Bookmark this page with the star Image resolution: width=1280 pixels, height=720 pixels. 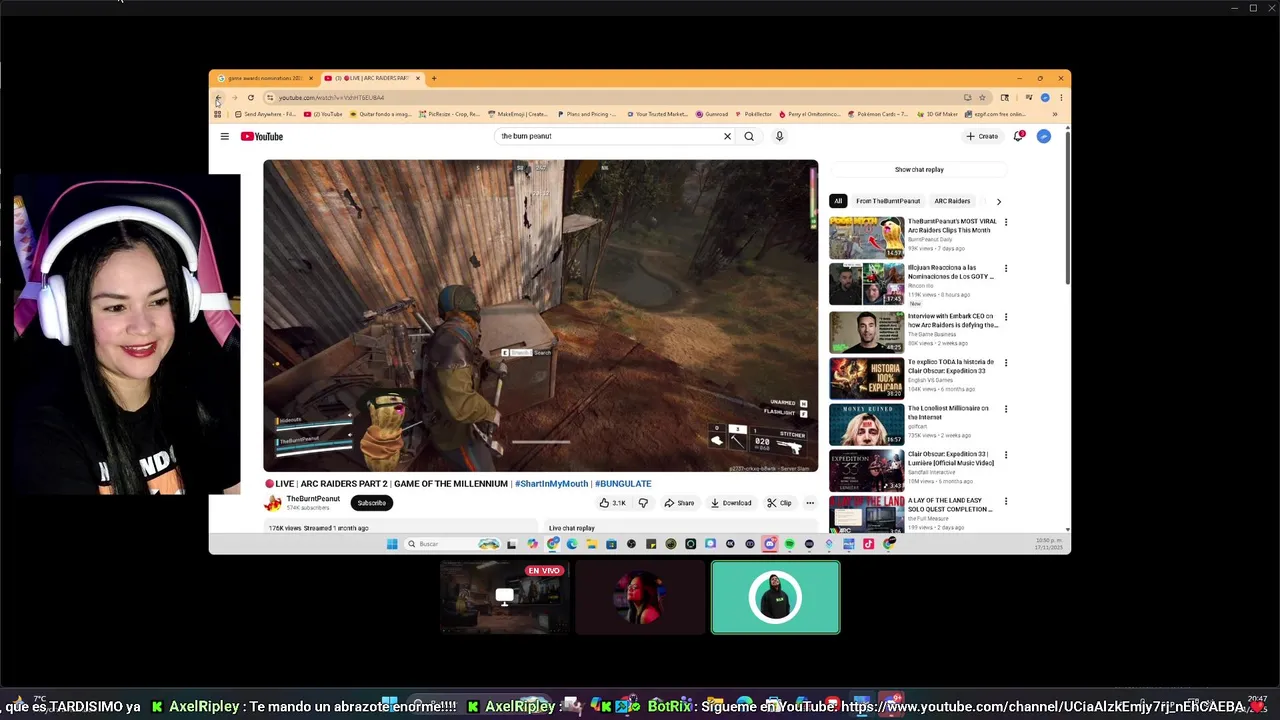tap(982, 98)
